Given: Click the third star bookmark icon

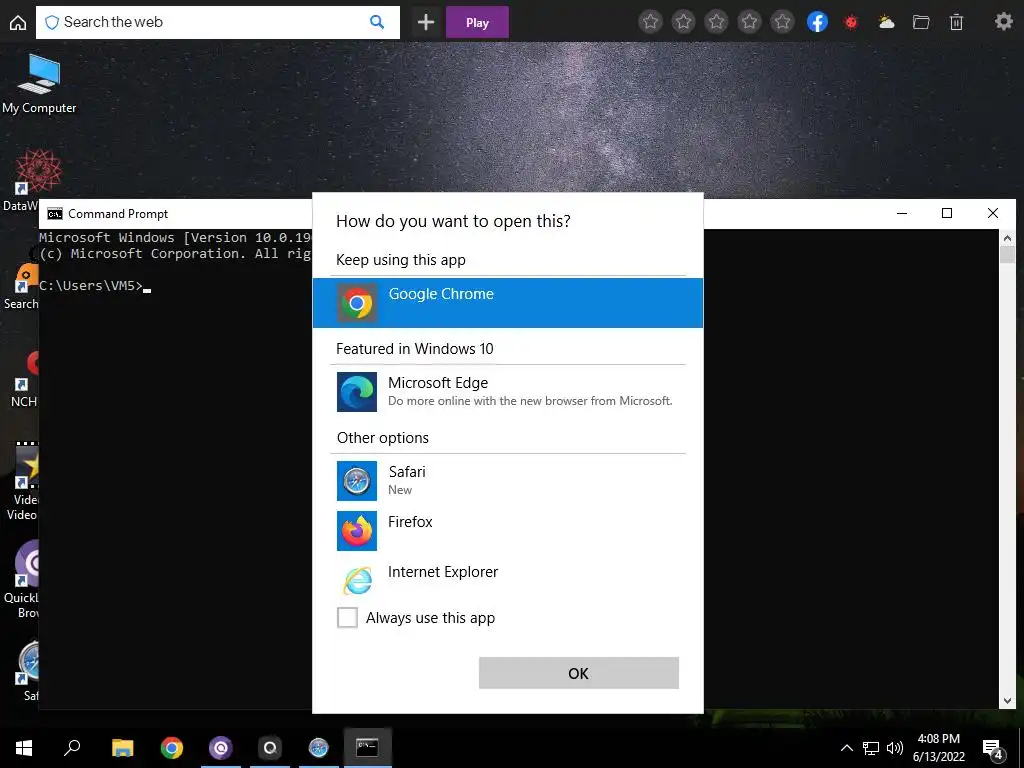Looking at the screenshot, I should click(716, 22).
